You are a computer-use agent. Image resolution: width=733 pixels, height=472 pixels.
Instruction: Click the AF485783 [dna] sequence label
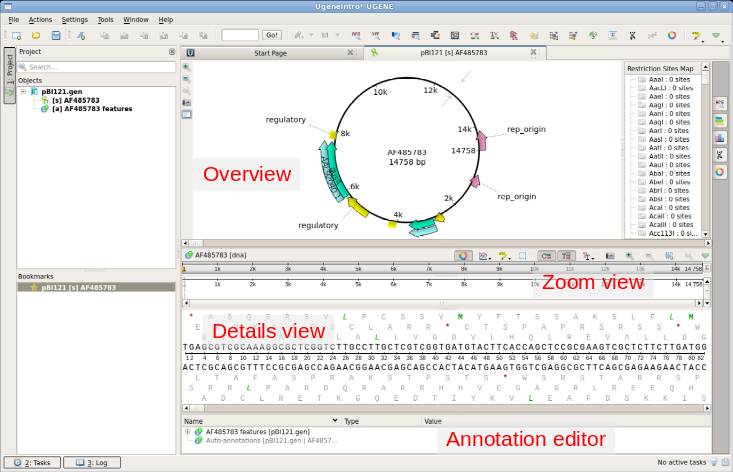click(x=221, y=255)
